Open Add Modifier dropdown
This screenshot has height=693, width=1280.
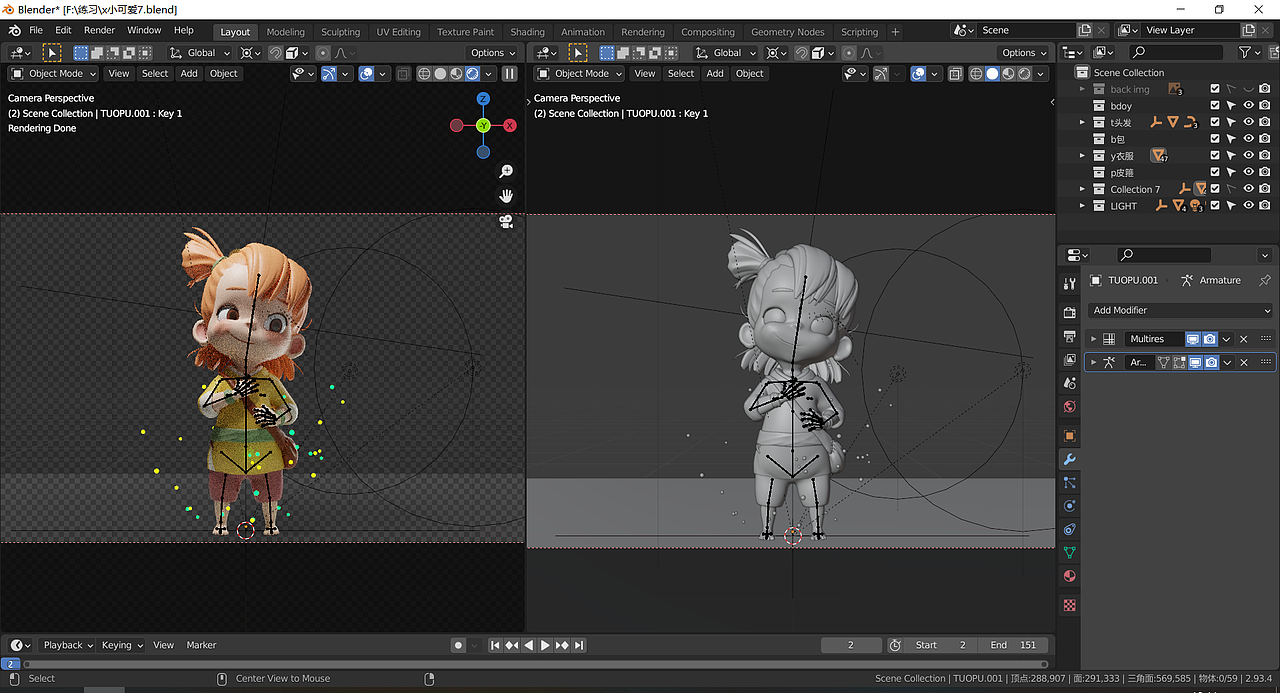click(1180, 310)
